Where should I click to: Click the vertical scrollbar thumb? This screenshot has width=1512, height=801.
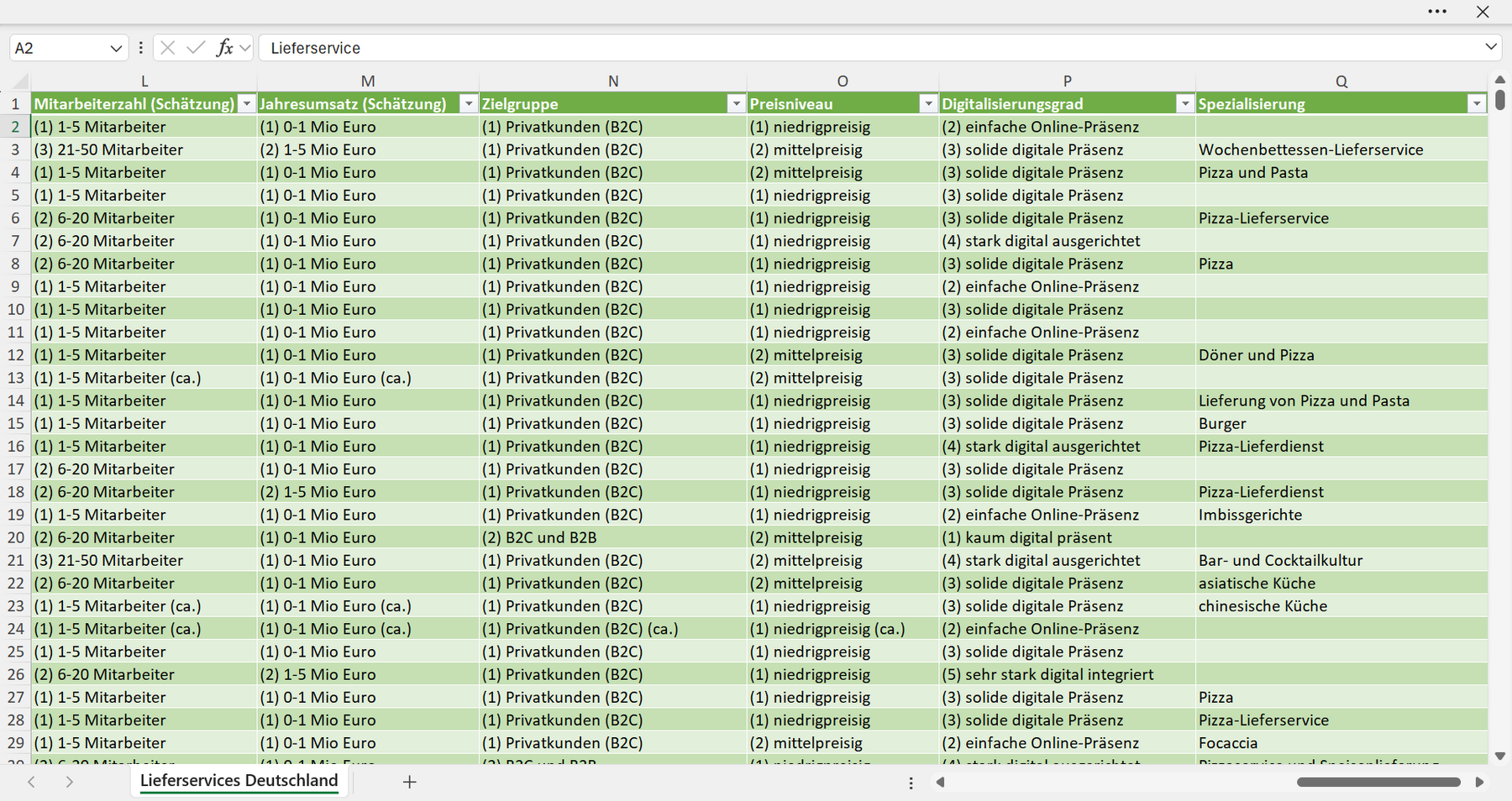click(x=1500, y=100)
